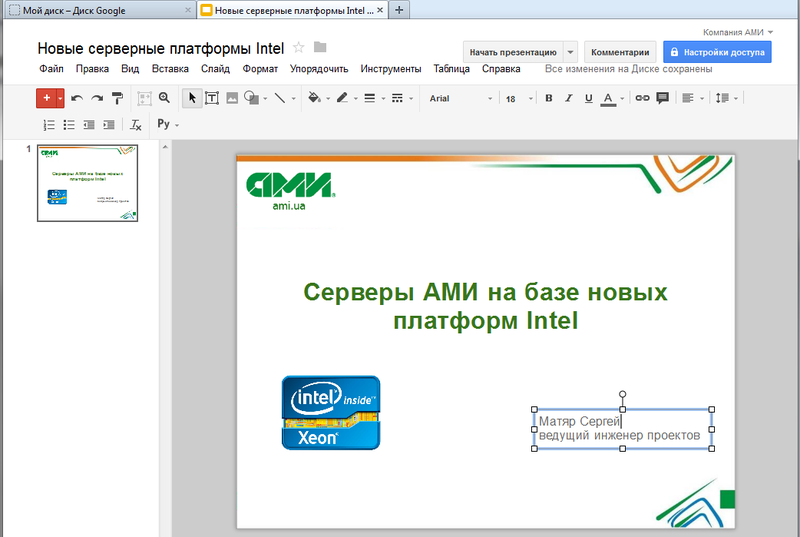800x537 pixels.
Task: Open the Правка menu
Action: click(x=92, y=69)
